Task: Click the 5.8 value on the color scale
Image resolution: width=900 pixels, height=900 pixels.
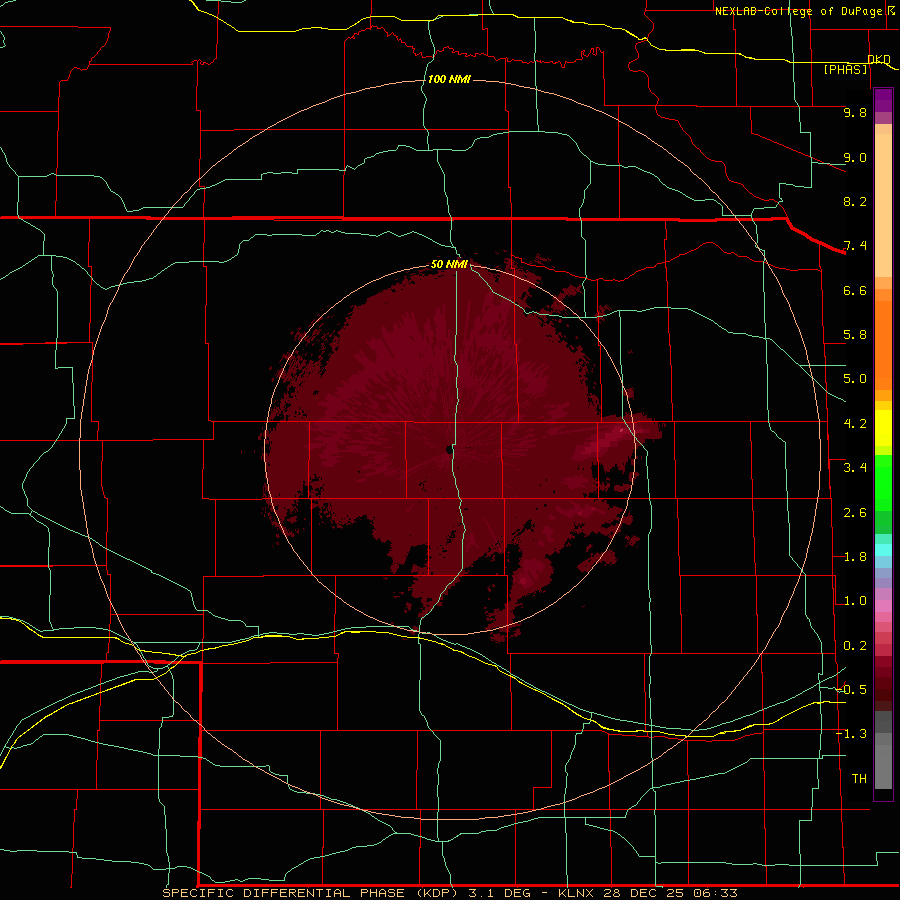Action: pos(855,335)
